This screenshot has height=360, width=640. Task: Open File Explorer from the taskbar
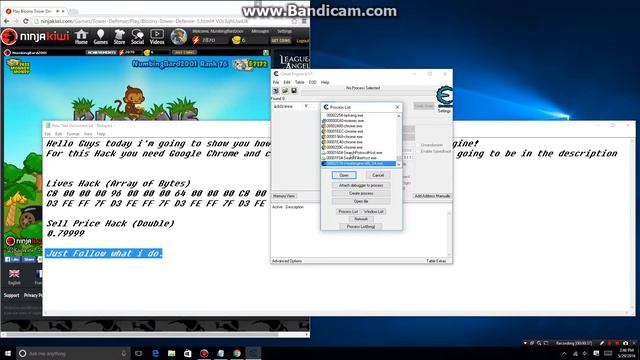point(171,353)
